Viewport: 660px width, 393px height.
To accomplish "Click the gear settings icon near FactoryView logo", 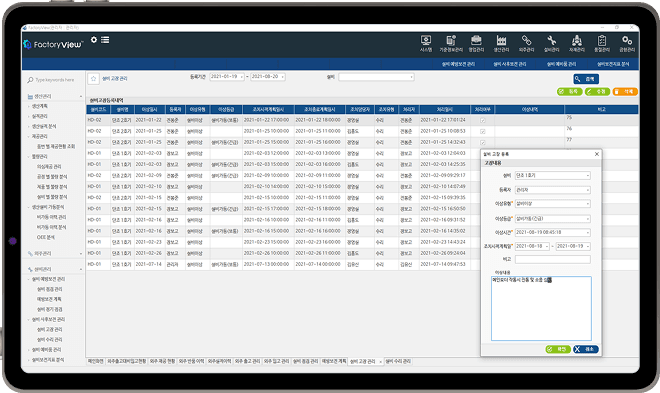I will [x=94, y=40].
